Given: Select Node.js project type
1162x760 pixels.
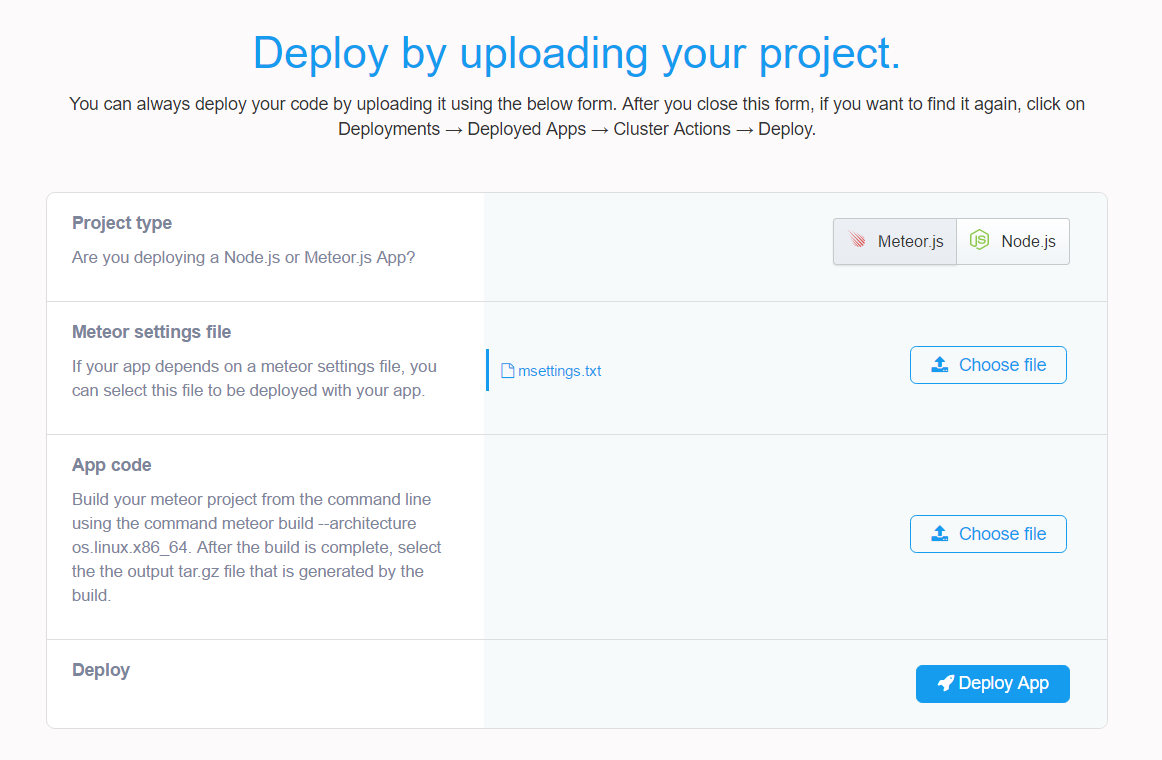Looking at the screenshot, I should click(x=1013, y=241).
